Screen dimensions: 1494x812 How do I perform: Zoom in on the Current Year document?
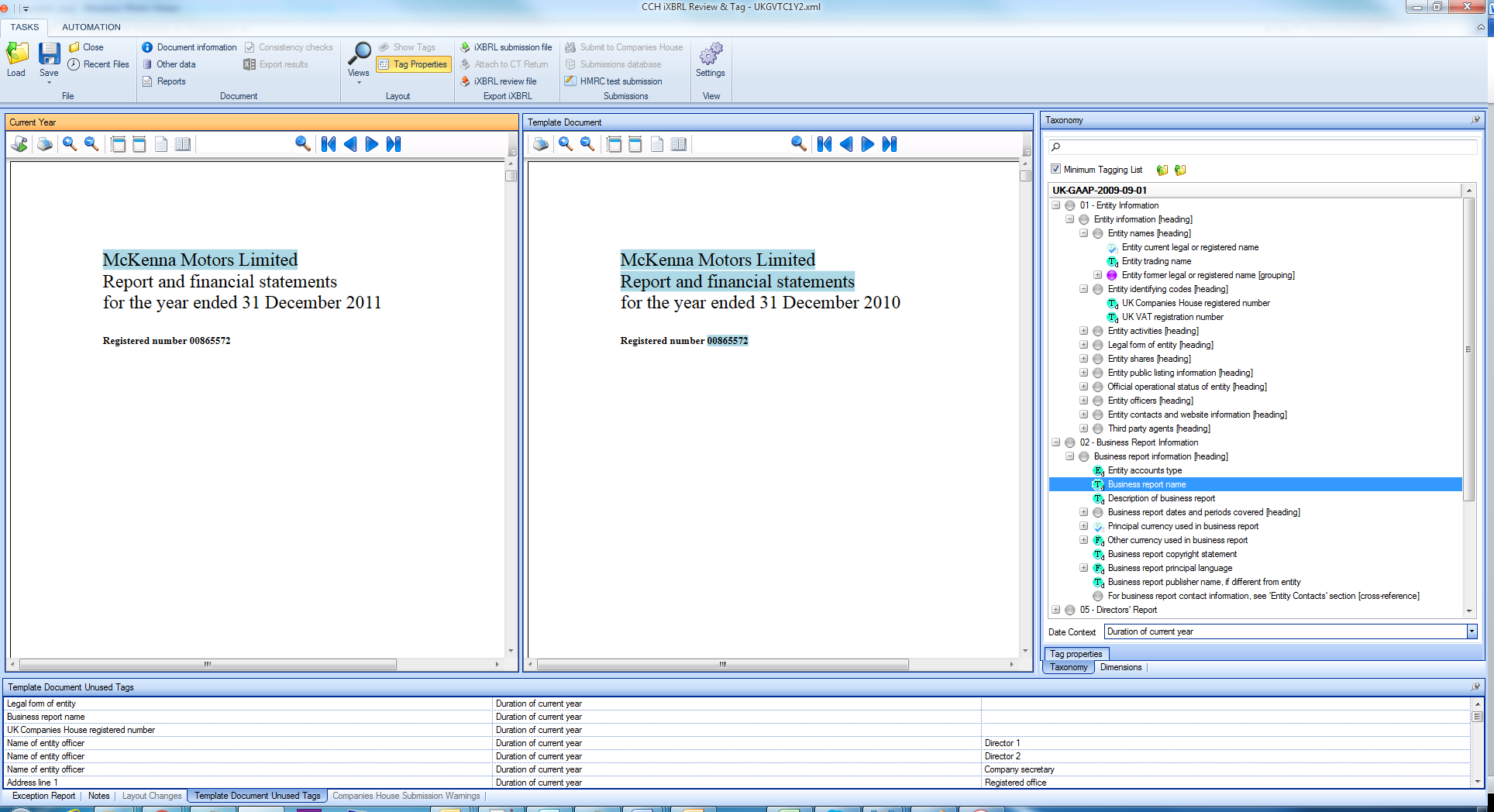70,144
